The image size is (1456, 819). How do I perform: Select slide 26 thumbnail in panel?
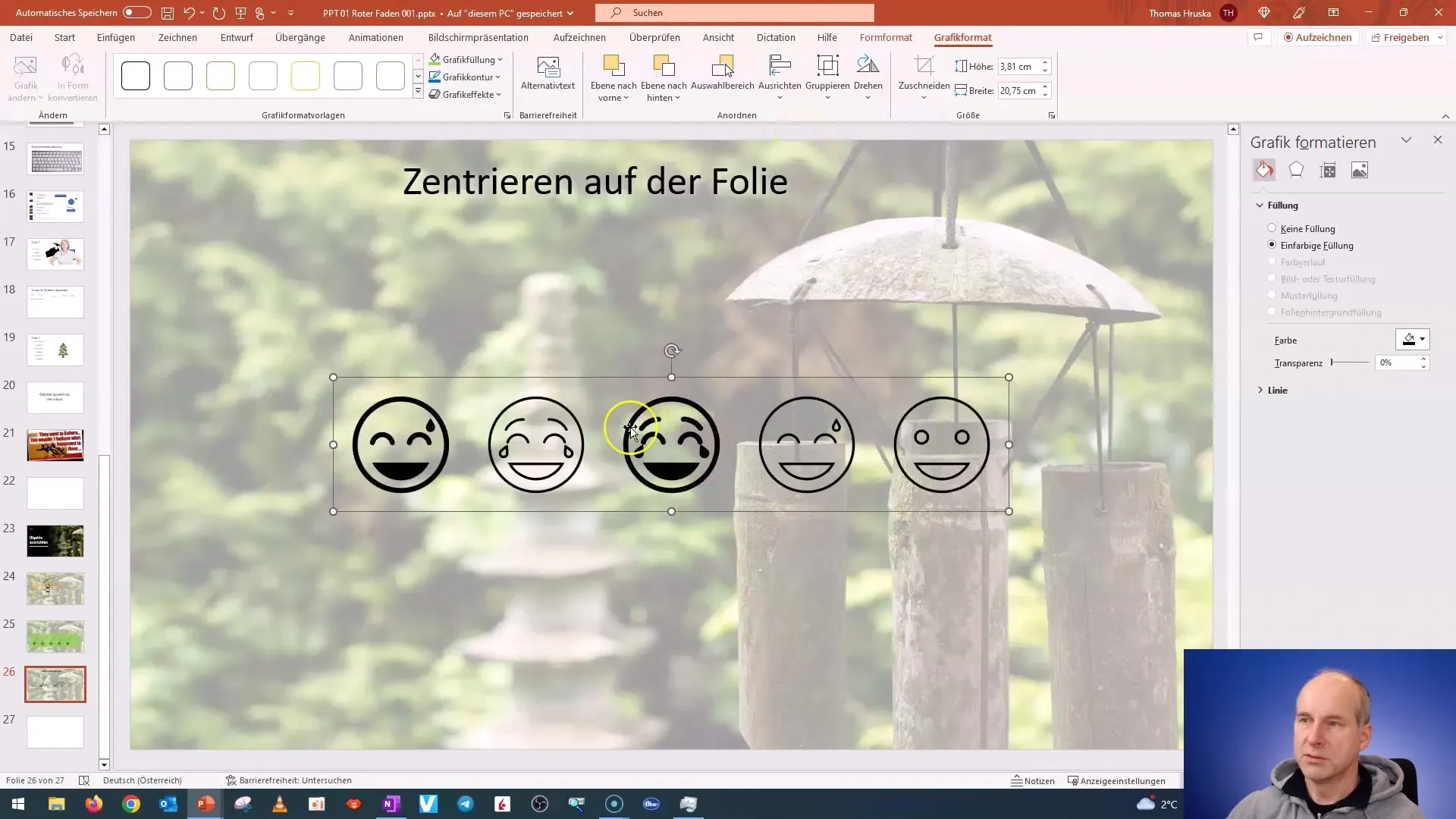coord(55,684)
